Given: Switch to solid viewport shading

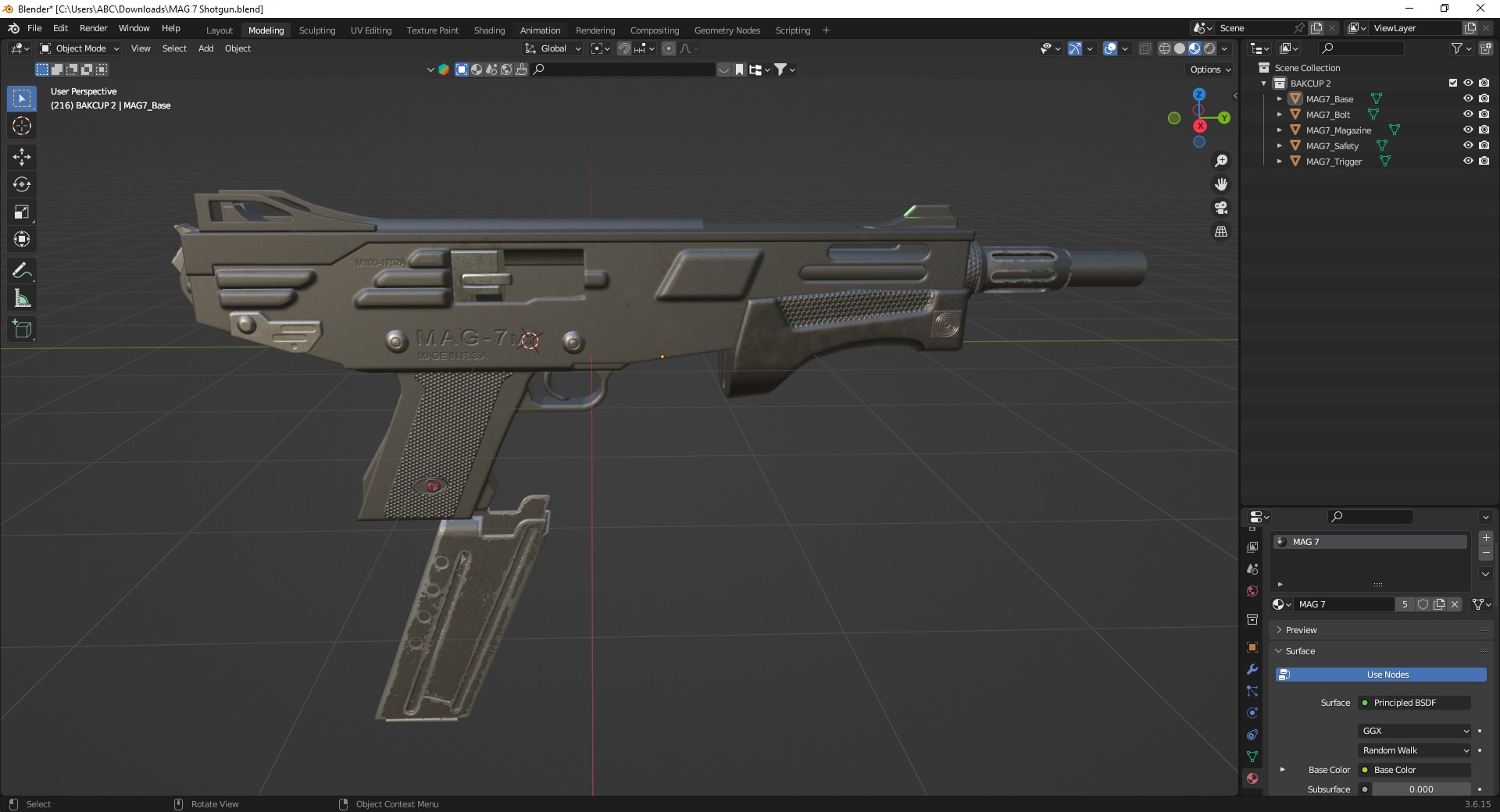Looking at the screenshot, I should (1180, 48).
